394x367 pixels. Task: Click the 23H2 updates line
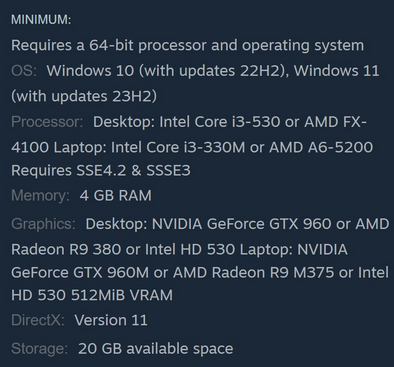[x=84, y=96]
